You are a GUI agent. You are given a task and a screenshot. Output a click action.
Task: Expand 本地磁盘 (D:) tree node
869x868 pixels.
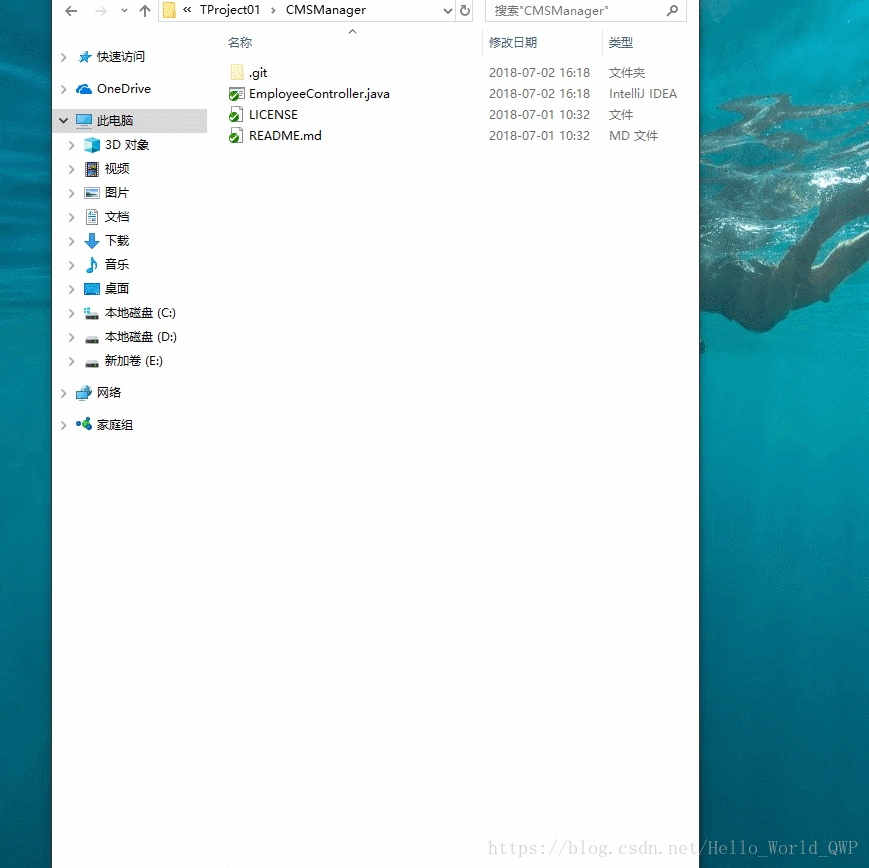pyautogui.click(x=71, y=337)
